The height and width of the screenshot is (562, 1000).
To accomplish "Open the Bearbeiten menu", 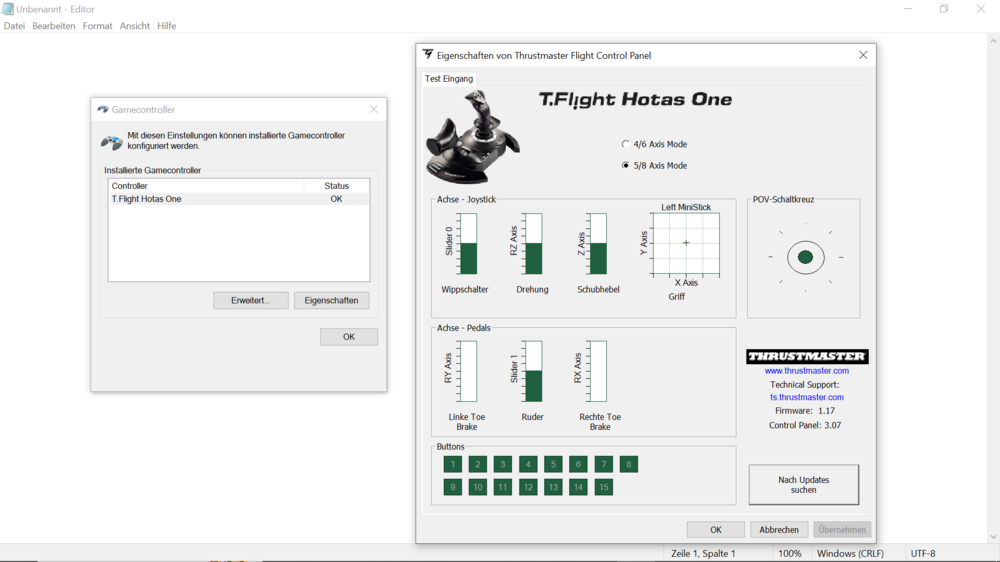I will (54, 26).
